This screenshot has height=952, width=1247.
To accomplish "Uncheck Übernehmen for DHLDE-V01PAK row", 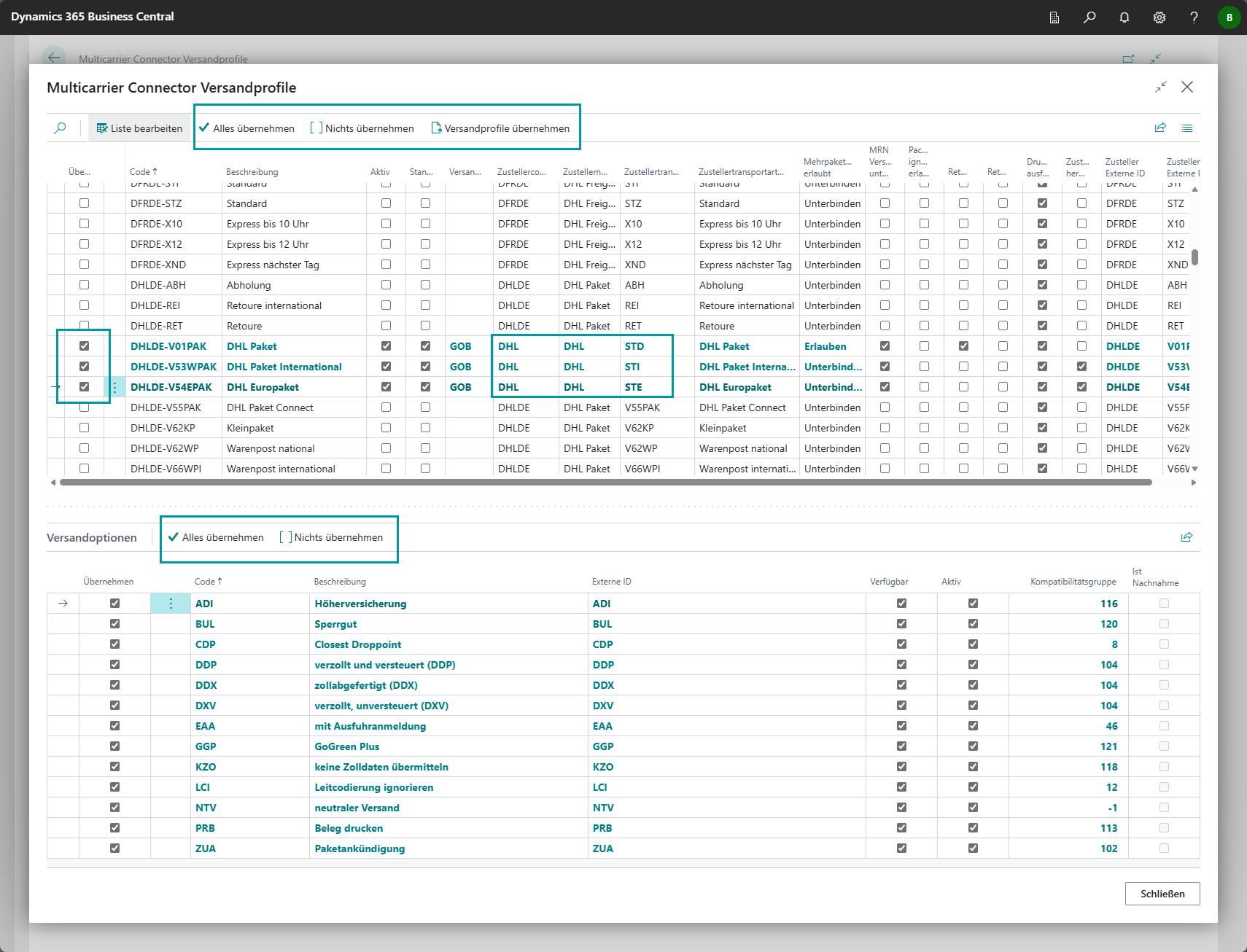I will point(85,346).
